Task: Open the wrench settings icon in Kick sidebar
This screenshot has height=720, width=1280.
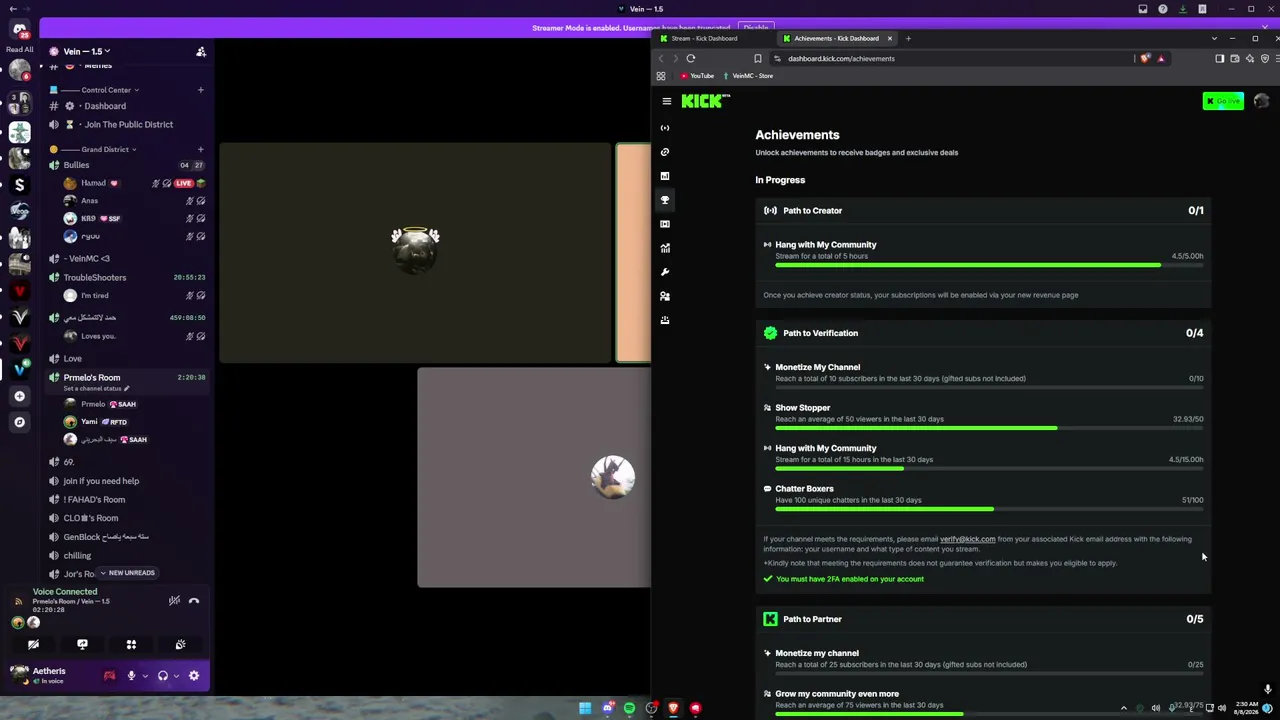Action: (665, 272)
